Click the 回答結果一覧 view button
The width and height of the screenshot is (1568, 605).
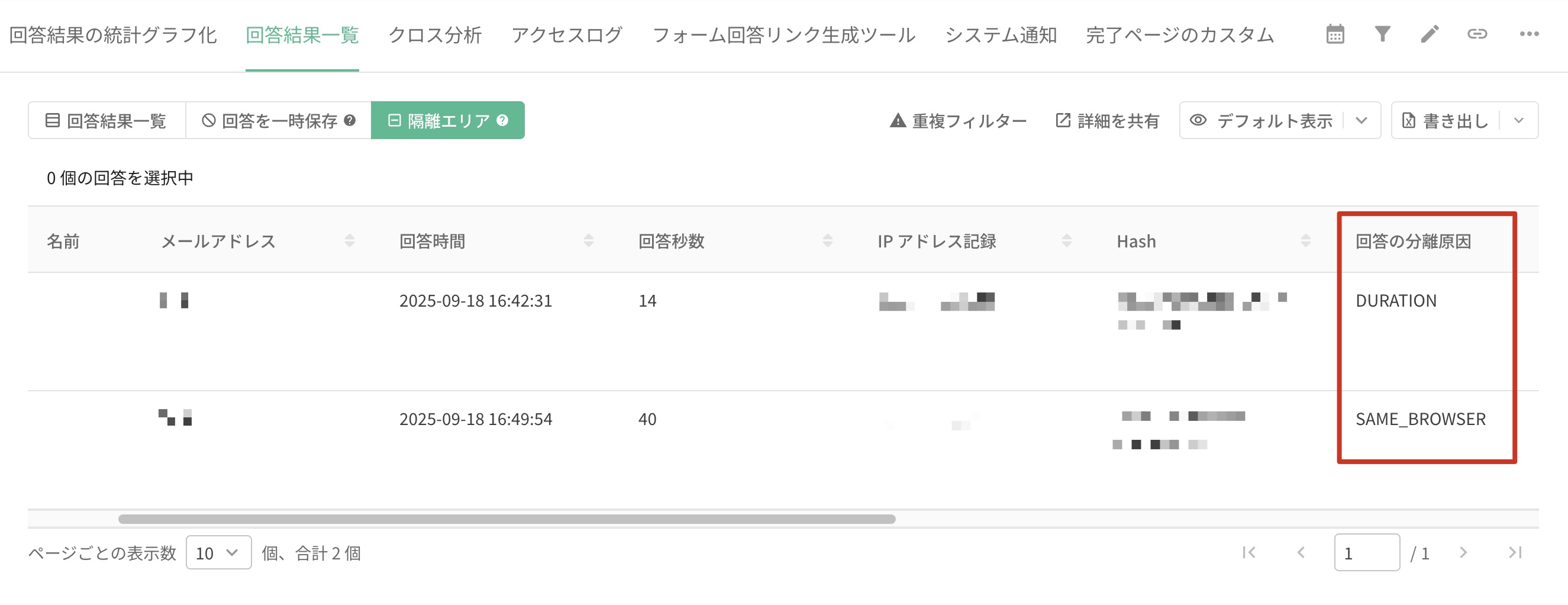point(107,120)
